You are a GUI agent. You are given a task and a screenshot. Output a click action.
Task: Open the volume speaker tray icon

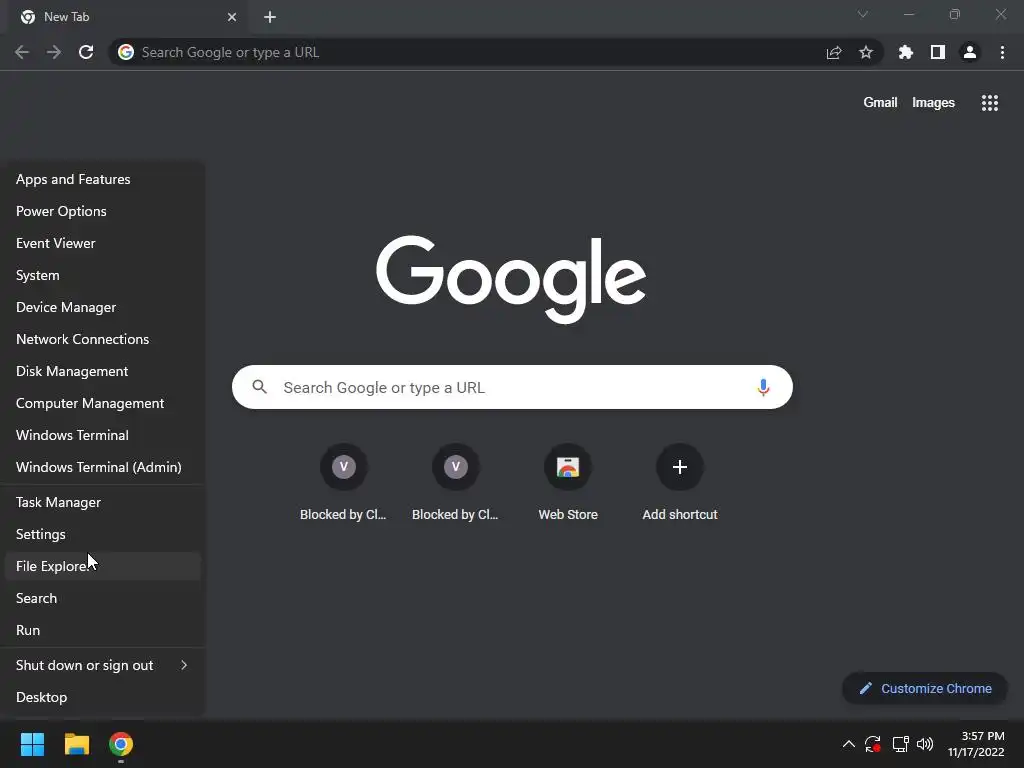pos(925,744)
